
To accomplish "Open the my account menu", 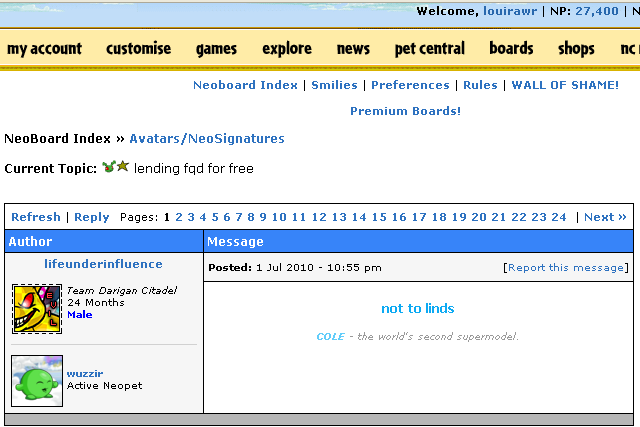I will [x=44, y=49].
